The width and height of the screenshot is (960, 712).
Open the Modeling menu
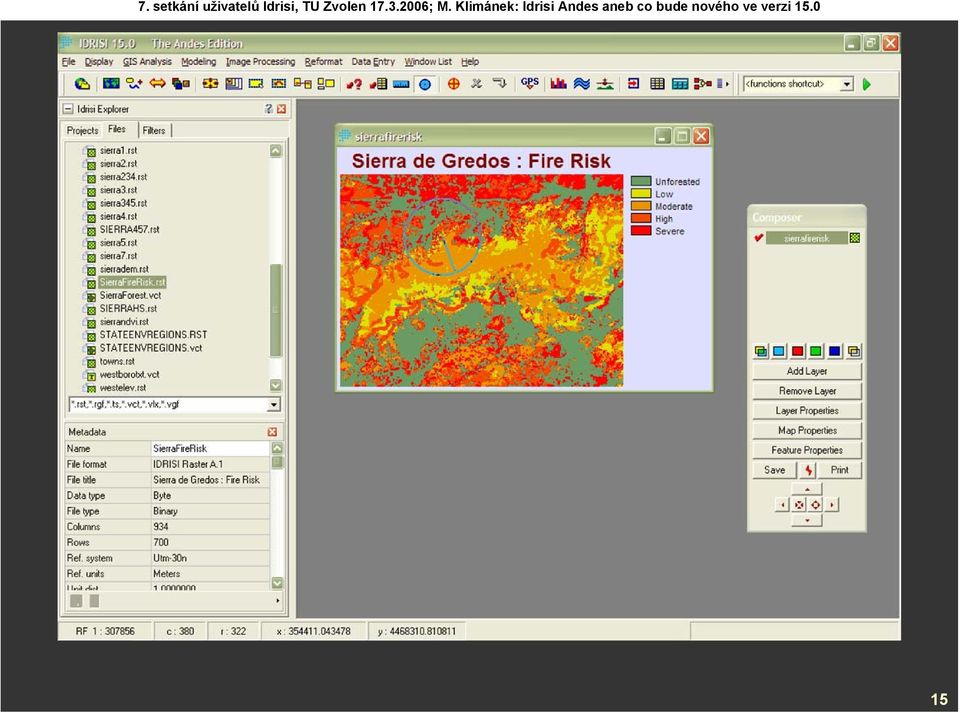point(198,62)
